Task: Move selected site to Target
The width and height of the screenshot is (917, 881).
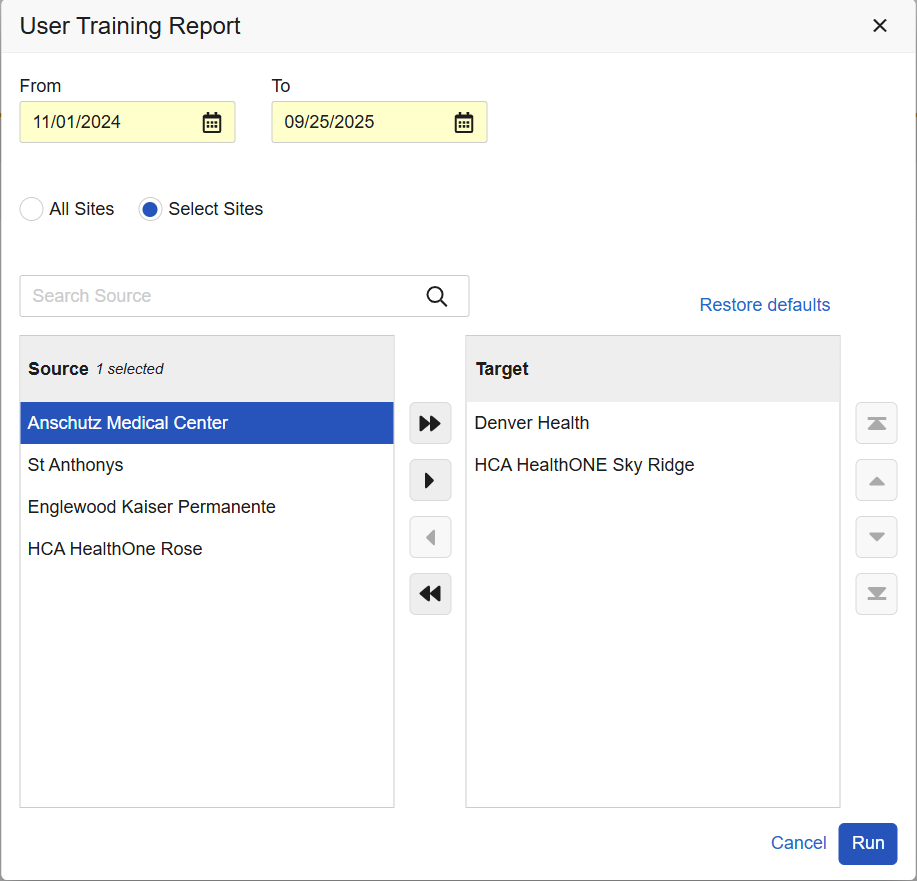Action: (x=430, y=480)
